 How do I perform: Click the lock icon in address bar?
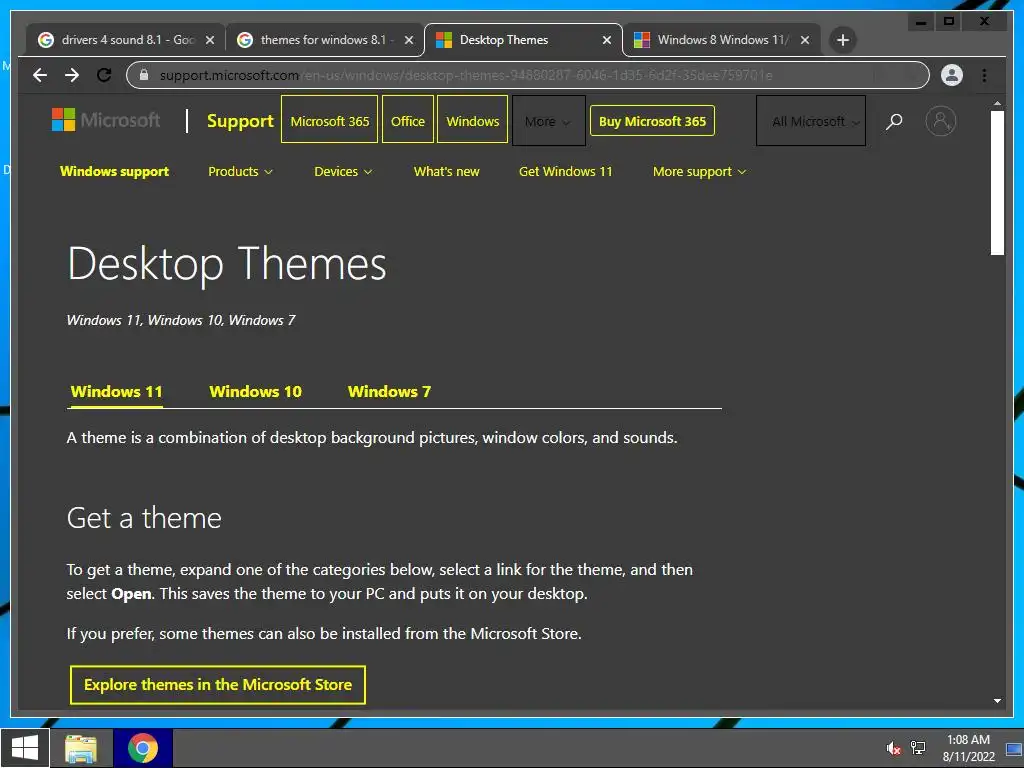coord(144,75)
